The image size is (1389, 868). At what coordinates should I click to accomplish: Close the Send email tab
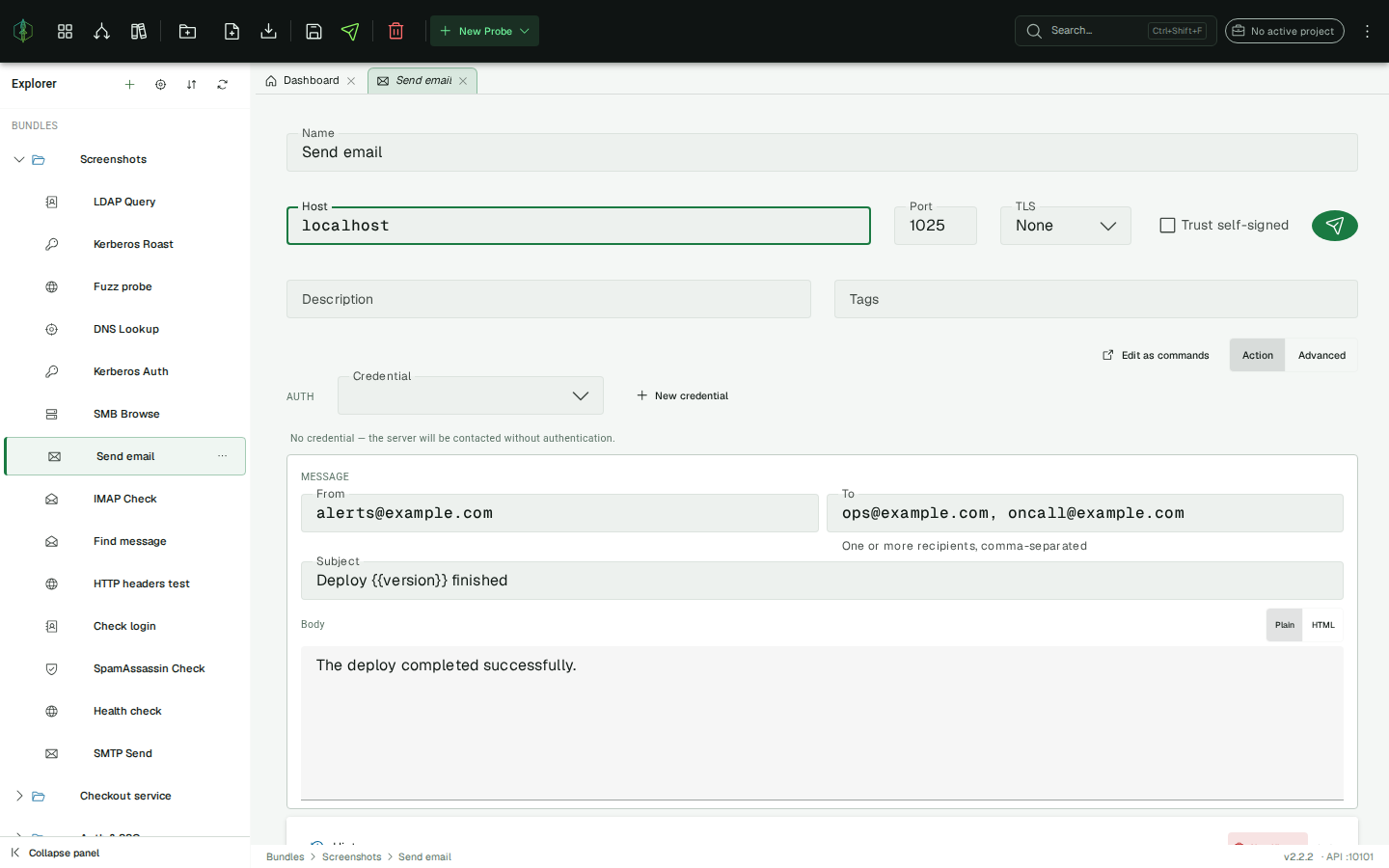click(x=463, y=81)
